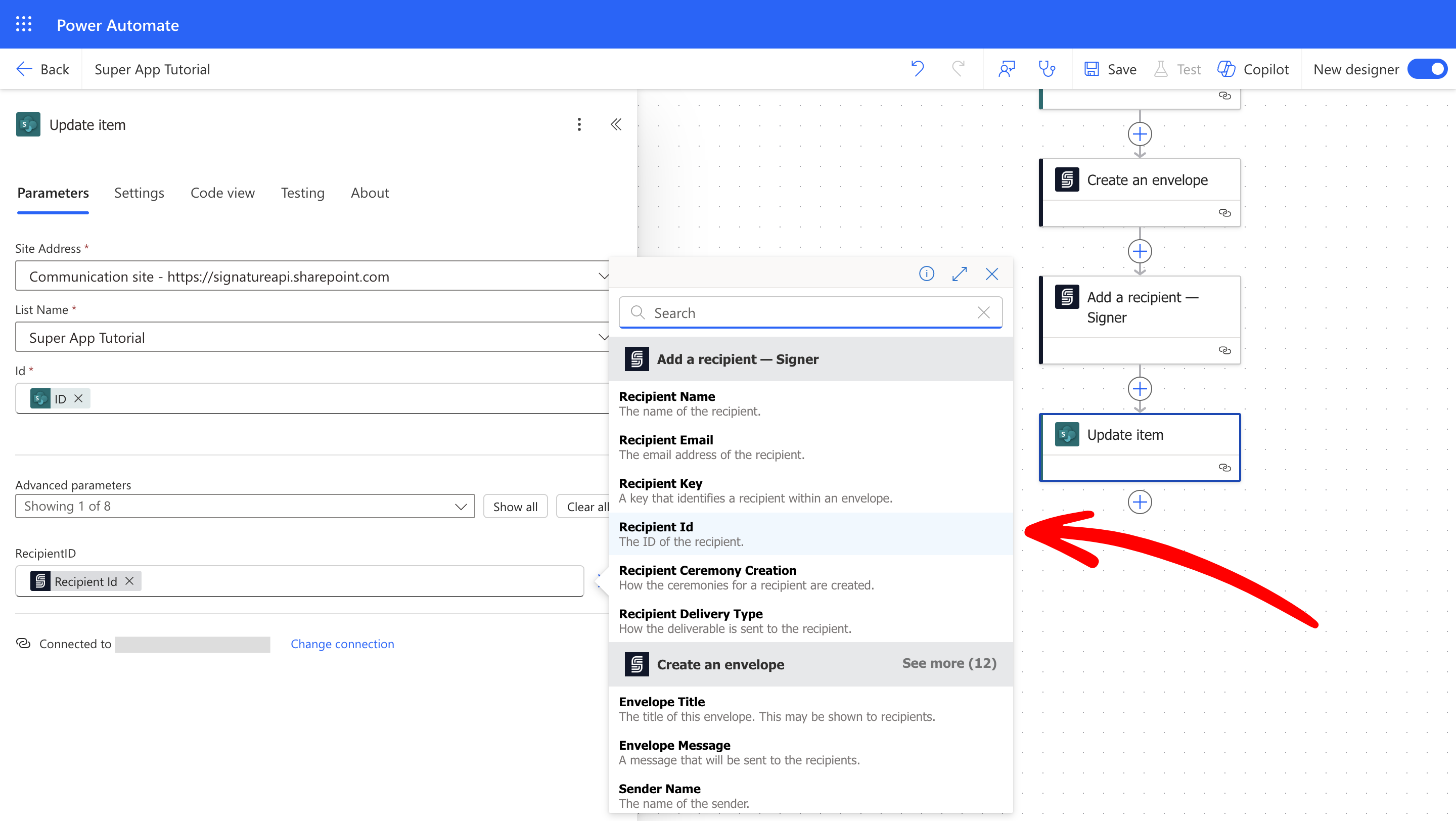Image resolution: width=1456 pixels, height=821 pixels.
Task: Expand the Site Address dropdown
Action: coord(603,277)
